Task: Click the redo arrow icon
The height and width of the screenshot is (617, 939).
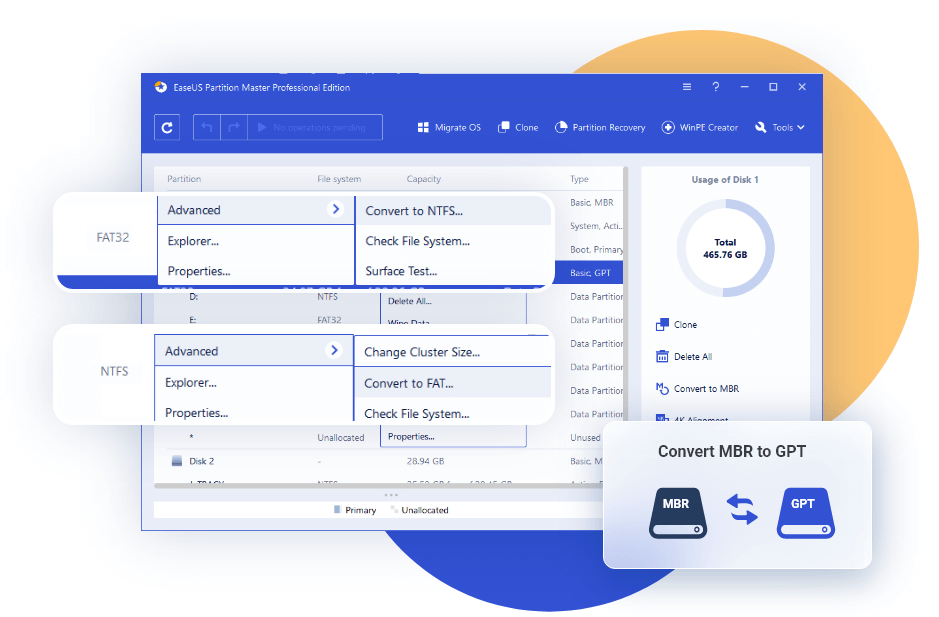Action: tap(233, 127)
